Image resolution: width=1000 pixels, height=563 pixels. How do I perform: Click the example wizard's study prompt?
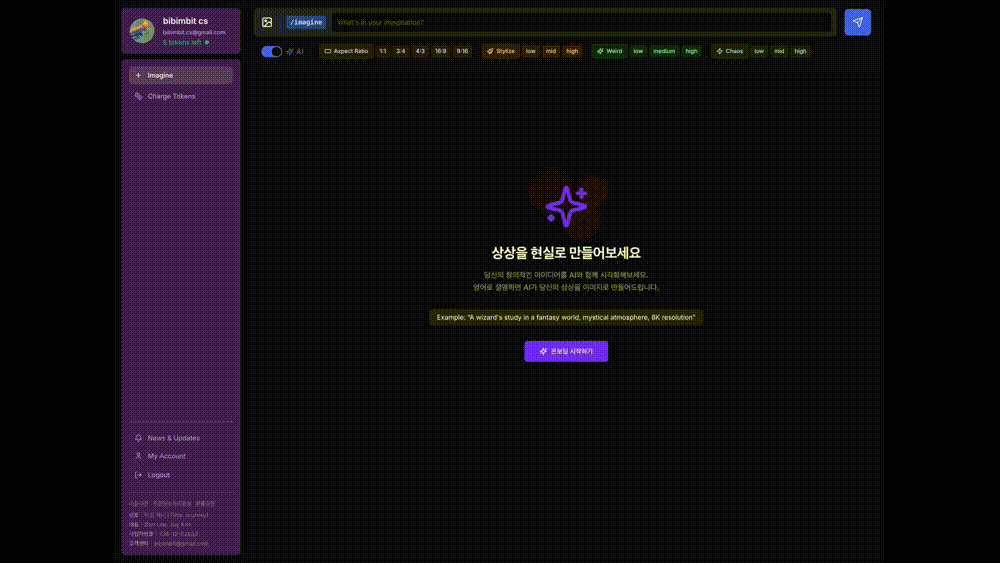point(566,318)
